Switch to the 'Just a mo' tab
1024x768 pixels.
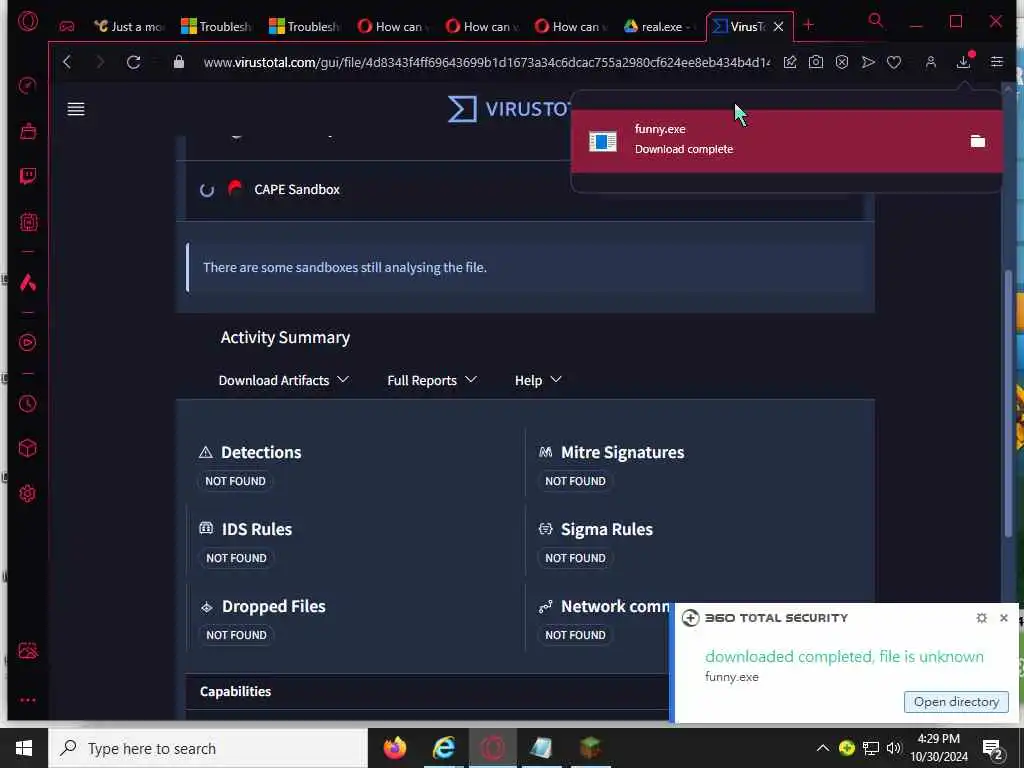[129, 27]
